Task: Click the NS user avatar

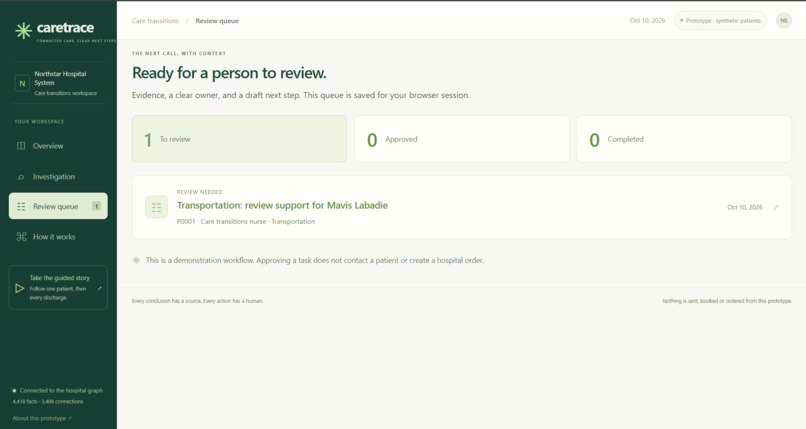Action: pyautogui.click(x=783, y=21)
